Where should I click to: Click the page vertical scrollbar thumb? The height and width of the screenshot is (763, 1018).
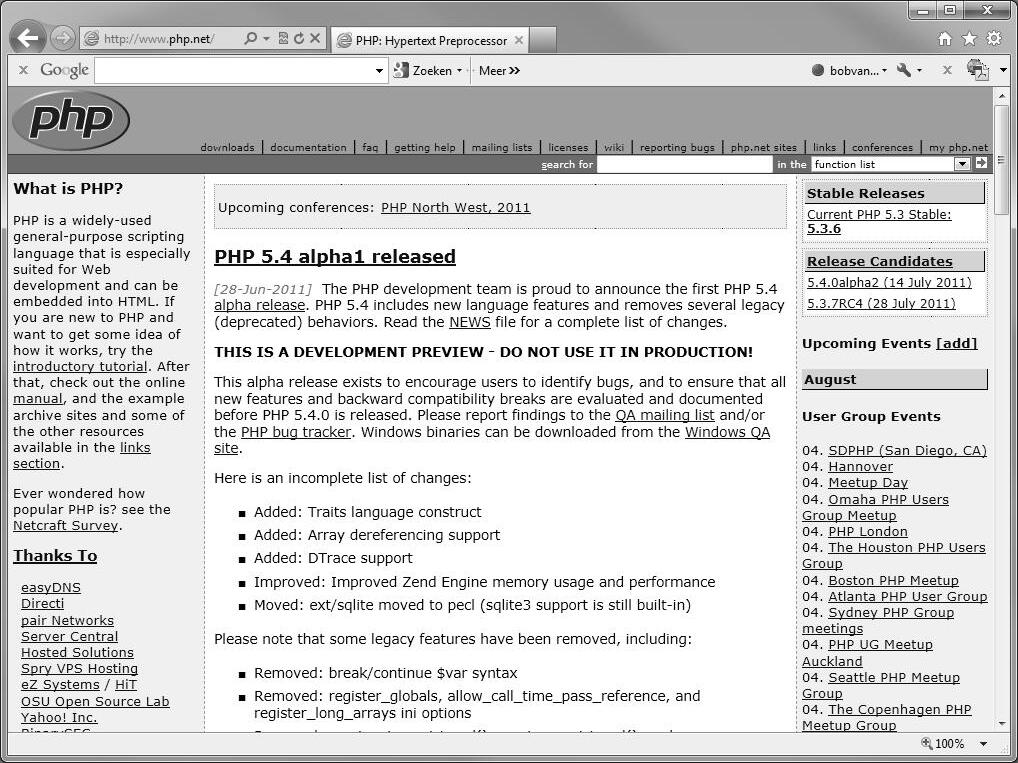(x=1002, y=159)
